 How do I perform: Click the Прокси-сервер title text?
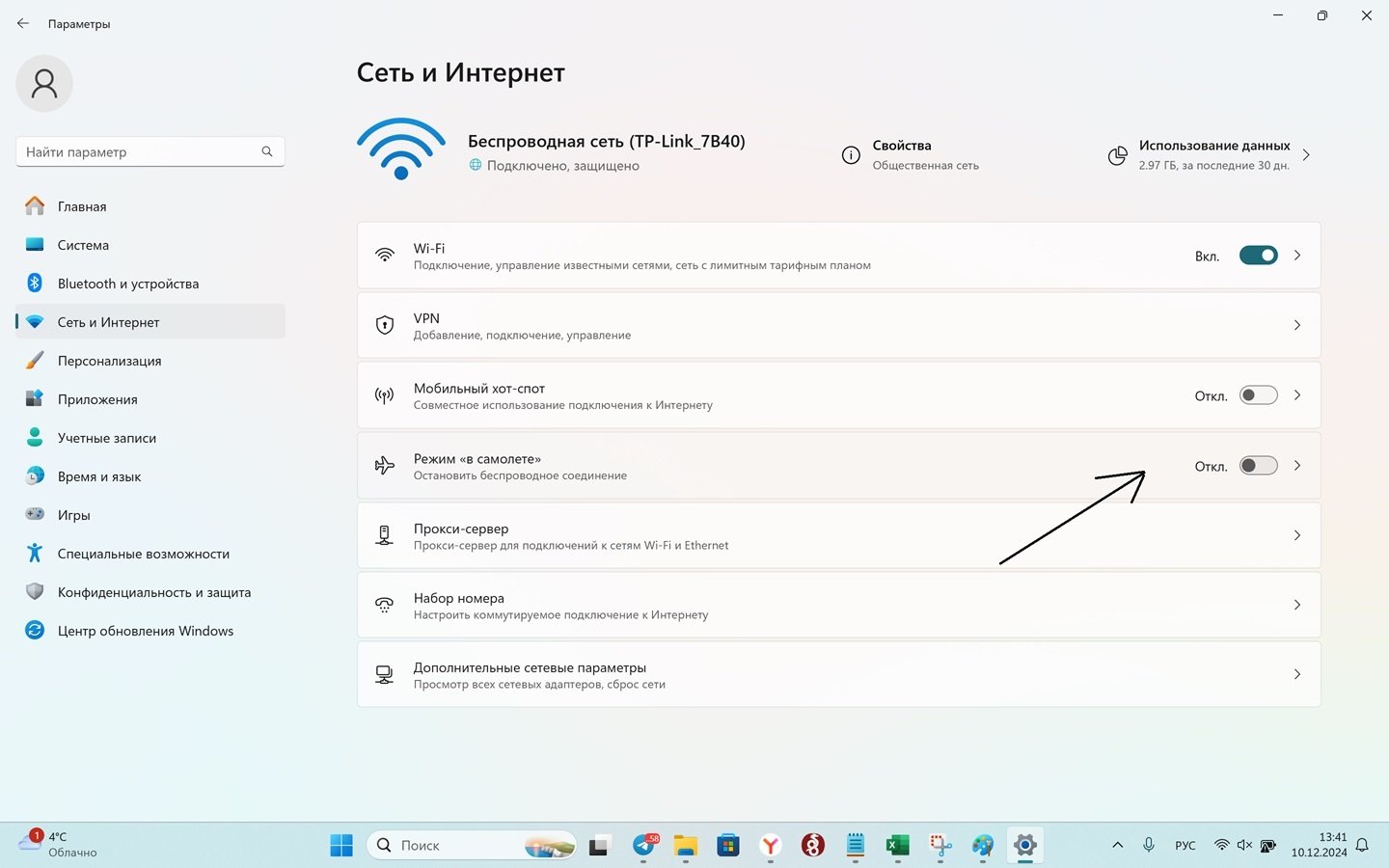coord(461,529)
